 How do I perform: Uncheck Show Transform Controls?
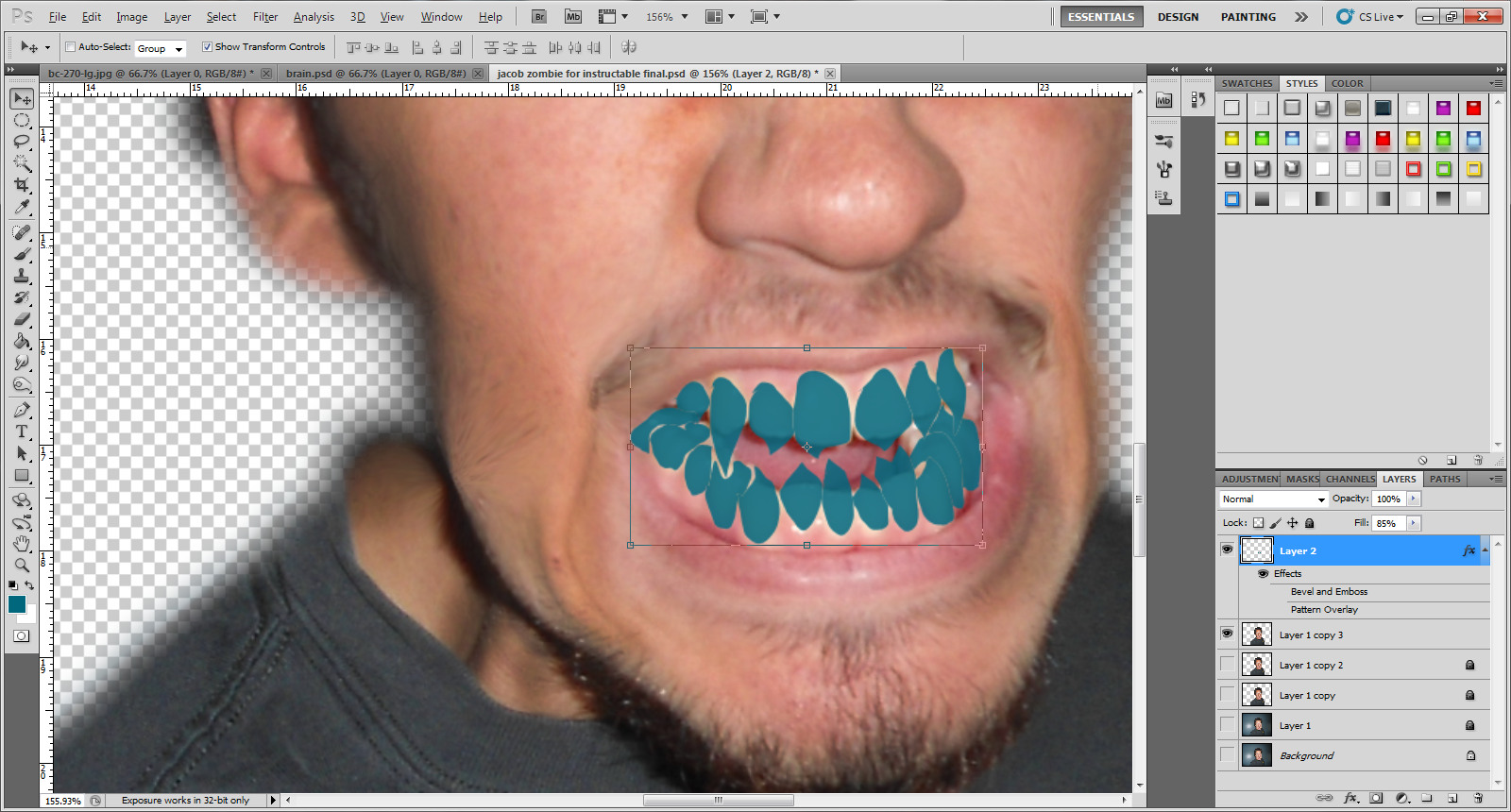[x=207, y=46]
